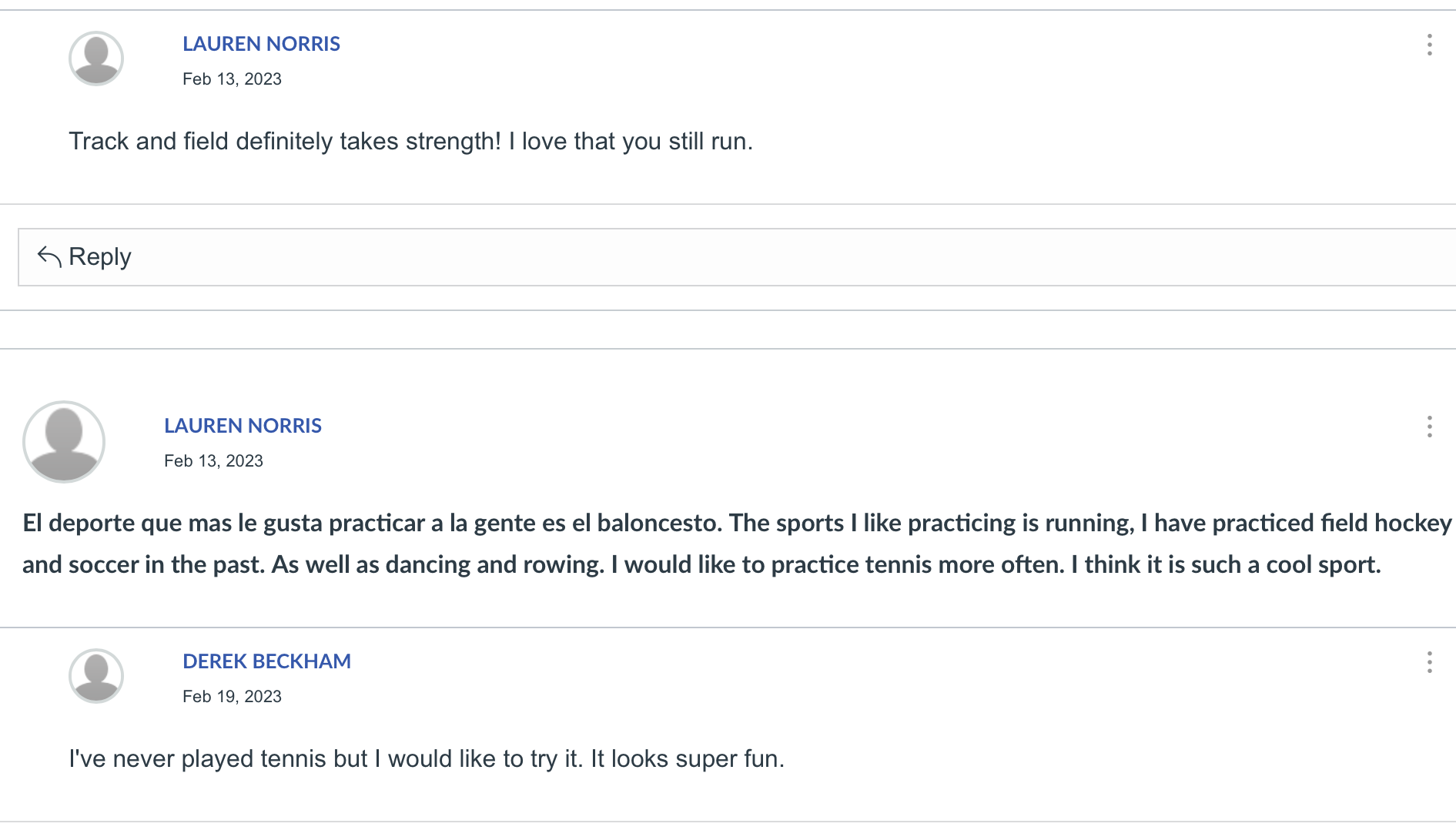1456x830 pixels.
Task: Click Derek Beckham's profile avatar
Action: [96, 676]
